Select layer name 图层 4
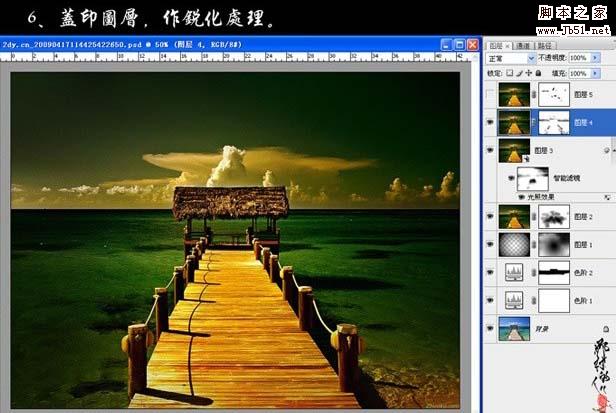Viewport: 616px width, 413px height. coord(583,123)
